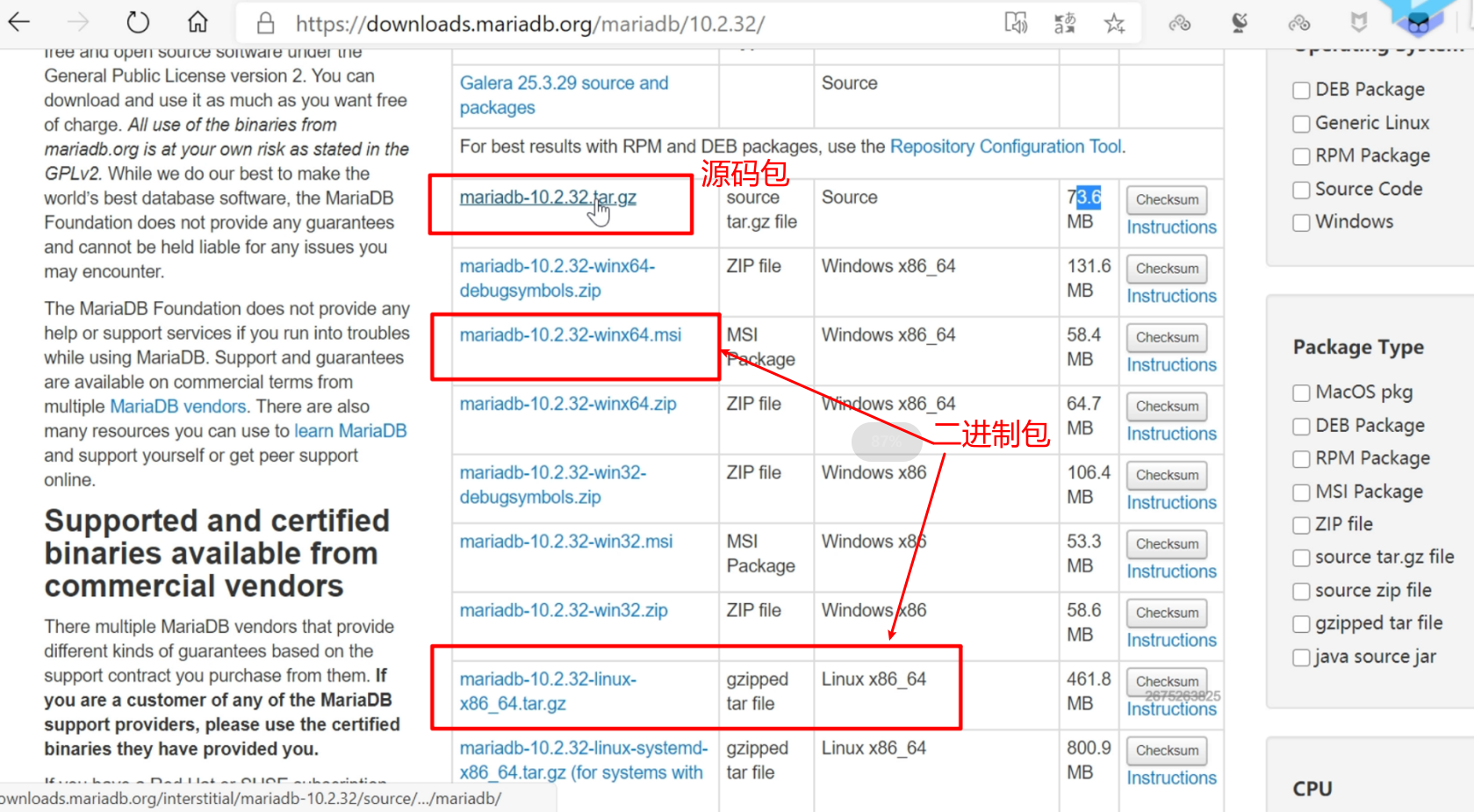Viewport: 1474px width, 812px height.
Task: Tick the java source jar filter
Action: pos(1301,657)
